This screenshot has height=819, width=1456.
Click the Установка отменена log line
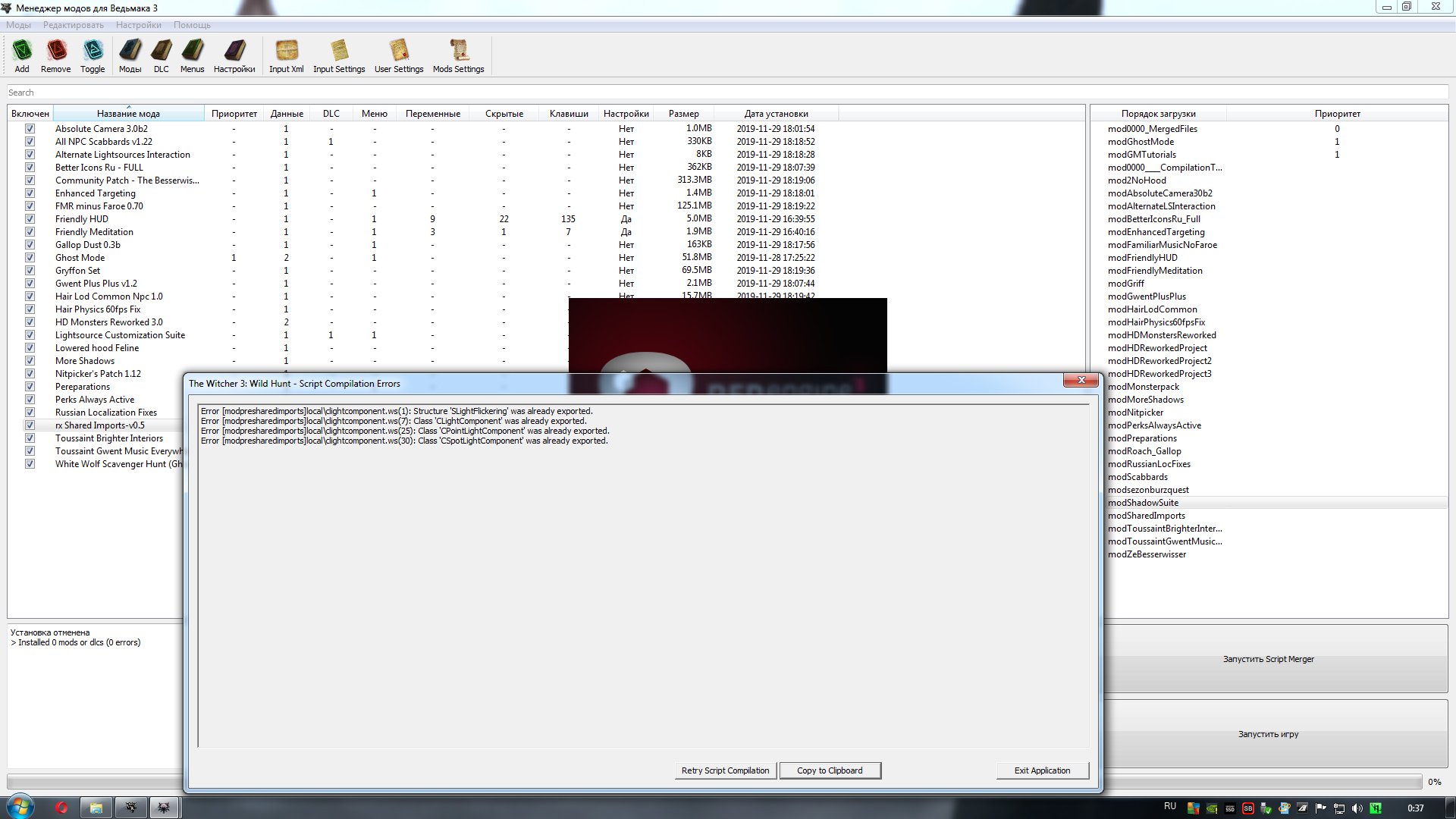pyautogui.click(x=50, y=632)
